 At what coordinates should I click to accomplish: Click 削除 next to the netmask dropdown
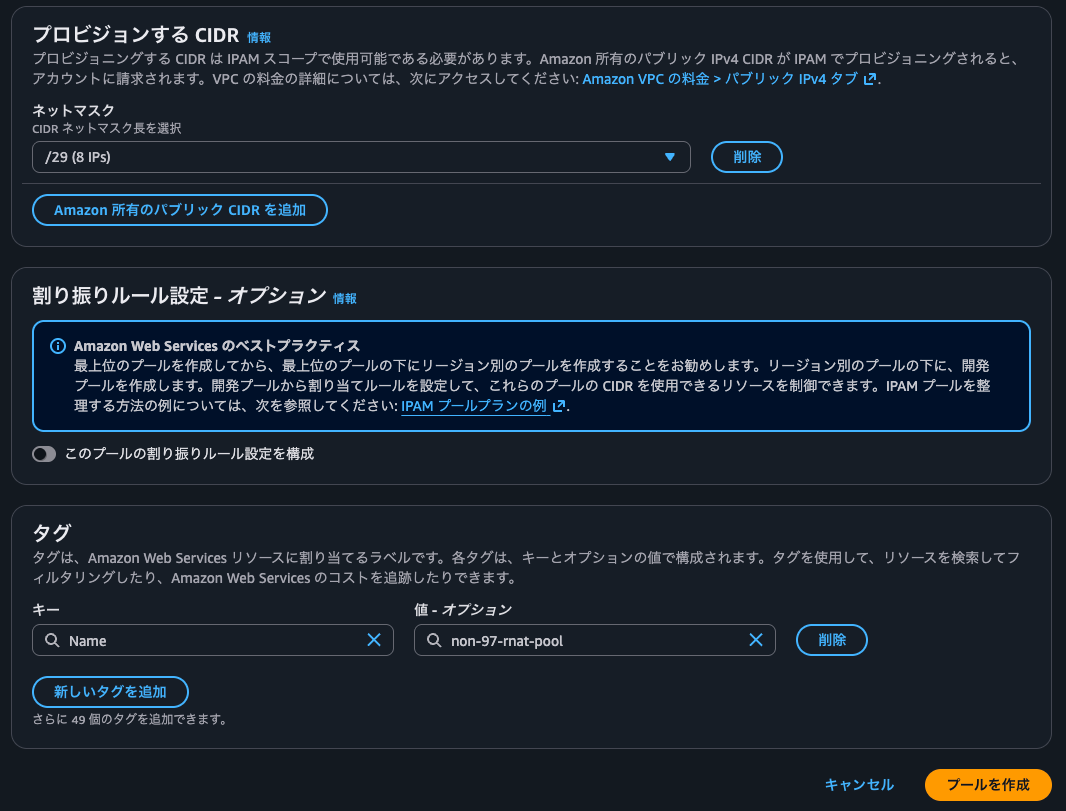click(746, 157)
